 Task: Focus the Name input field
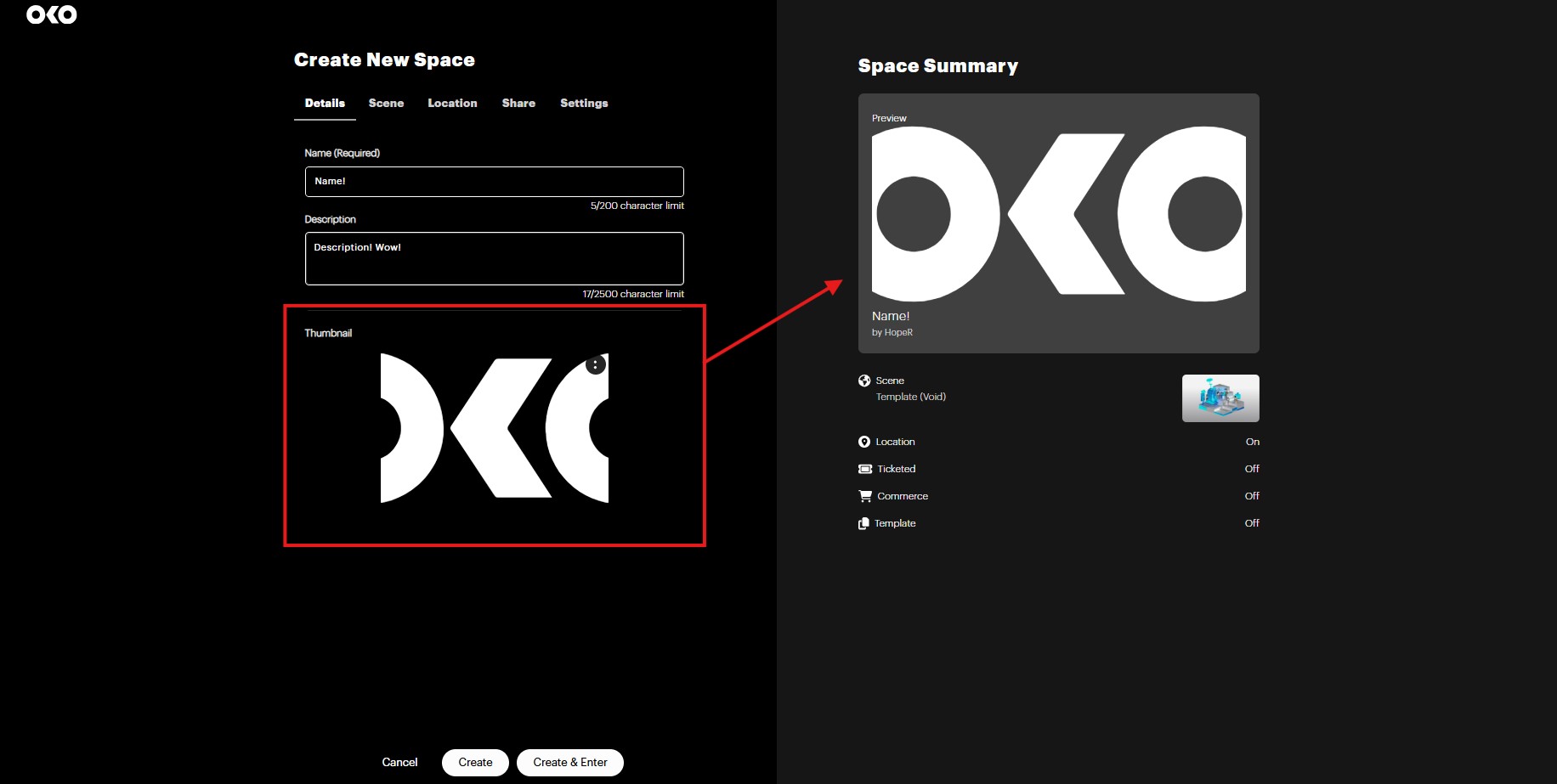coord(494,182)
